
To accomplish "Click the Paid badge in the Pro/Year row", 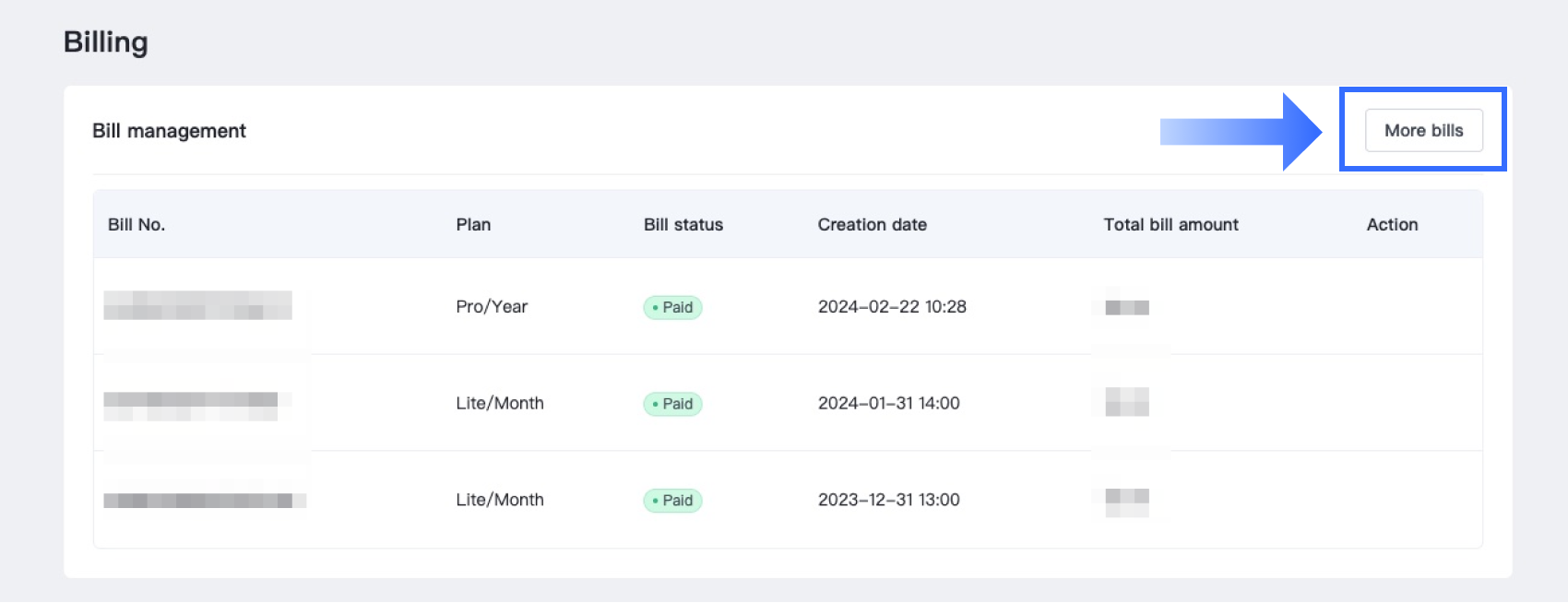I will click(x=672, y=307).
